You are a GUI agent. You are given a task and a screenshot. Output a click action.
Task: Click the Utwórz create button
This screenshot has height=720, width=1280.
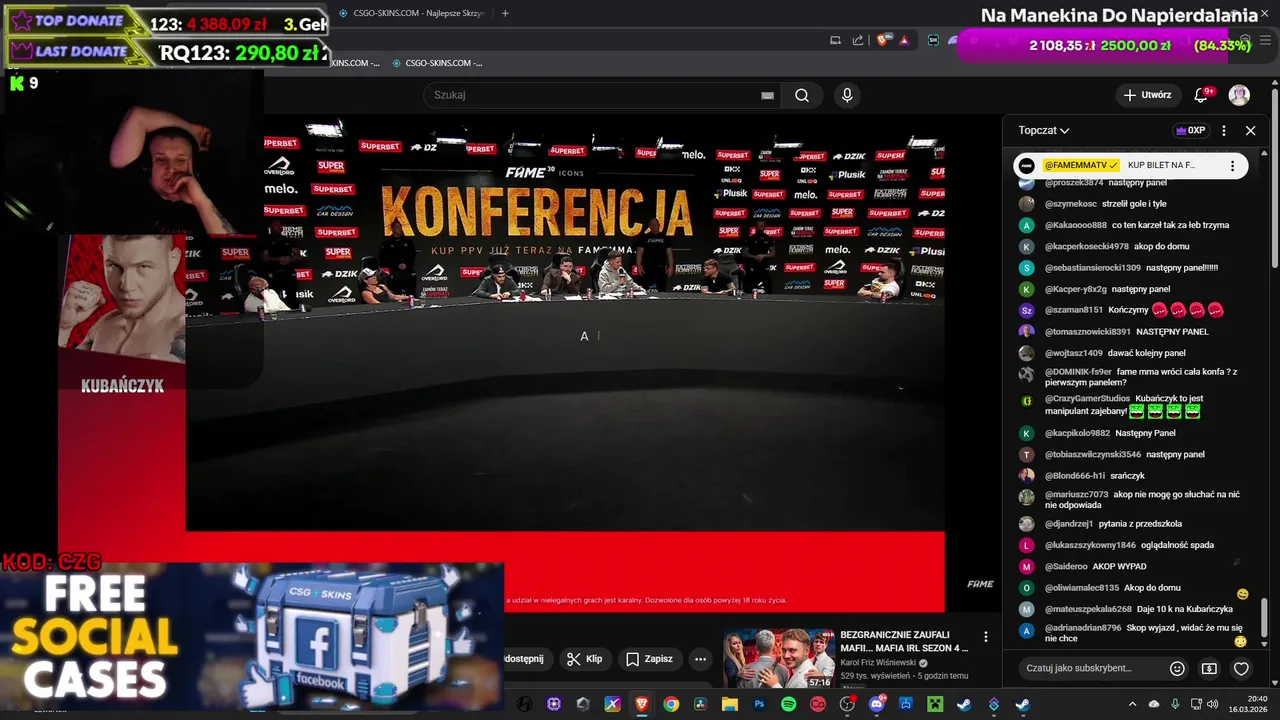pos(1147,95)
